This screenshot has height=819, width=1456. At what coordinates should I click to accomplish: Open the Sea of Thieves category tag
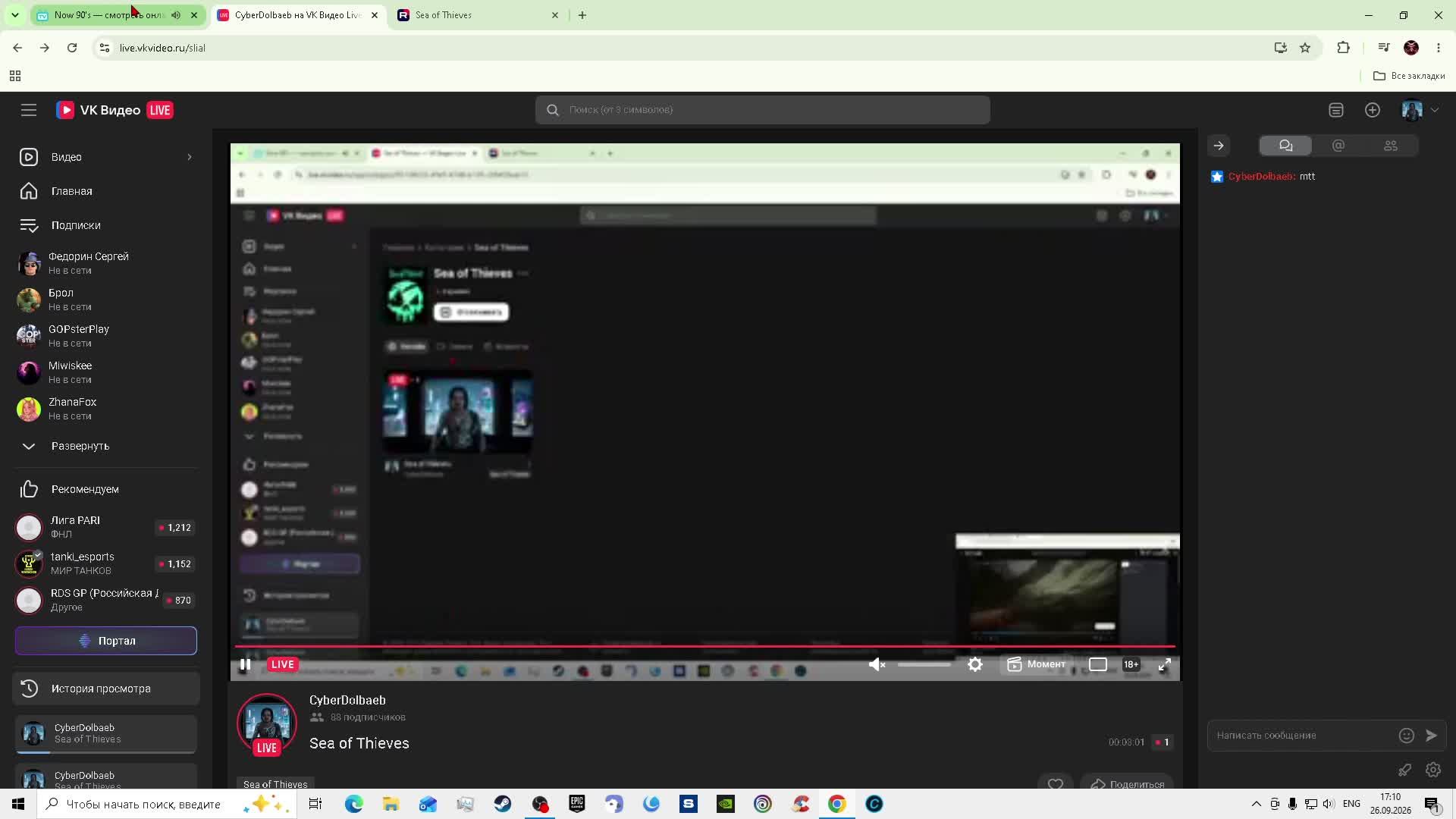(x=275, y=784)
